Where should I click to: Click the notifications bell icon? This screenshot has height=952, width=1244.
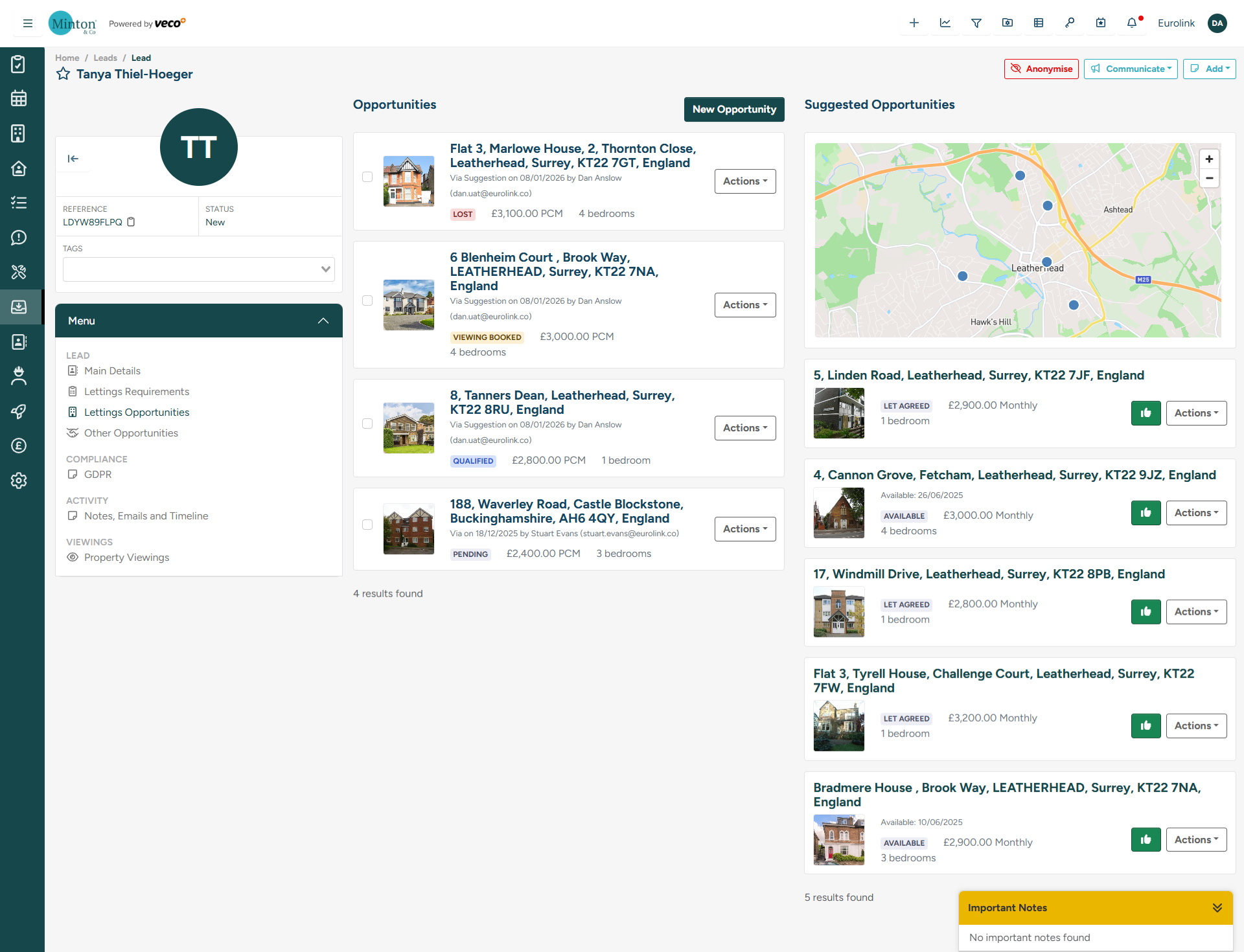[x=1131, y=23]
